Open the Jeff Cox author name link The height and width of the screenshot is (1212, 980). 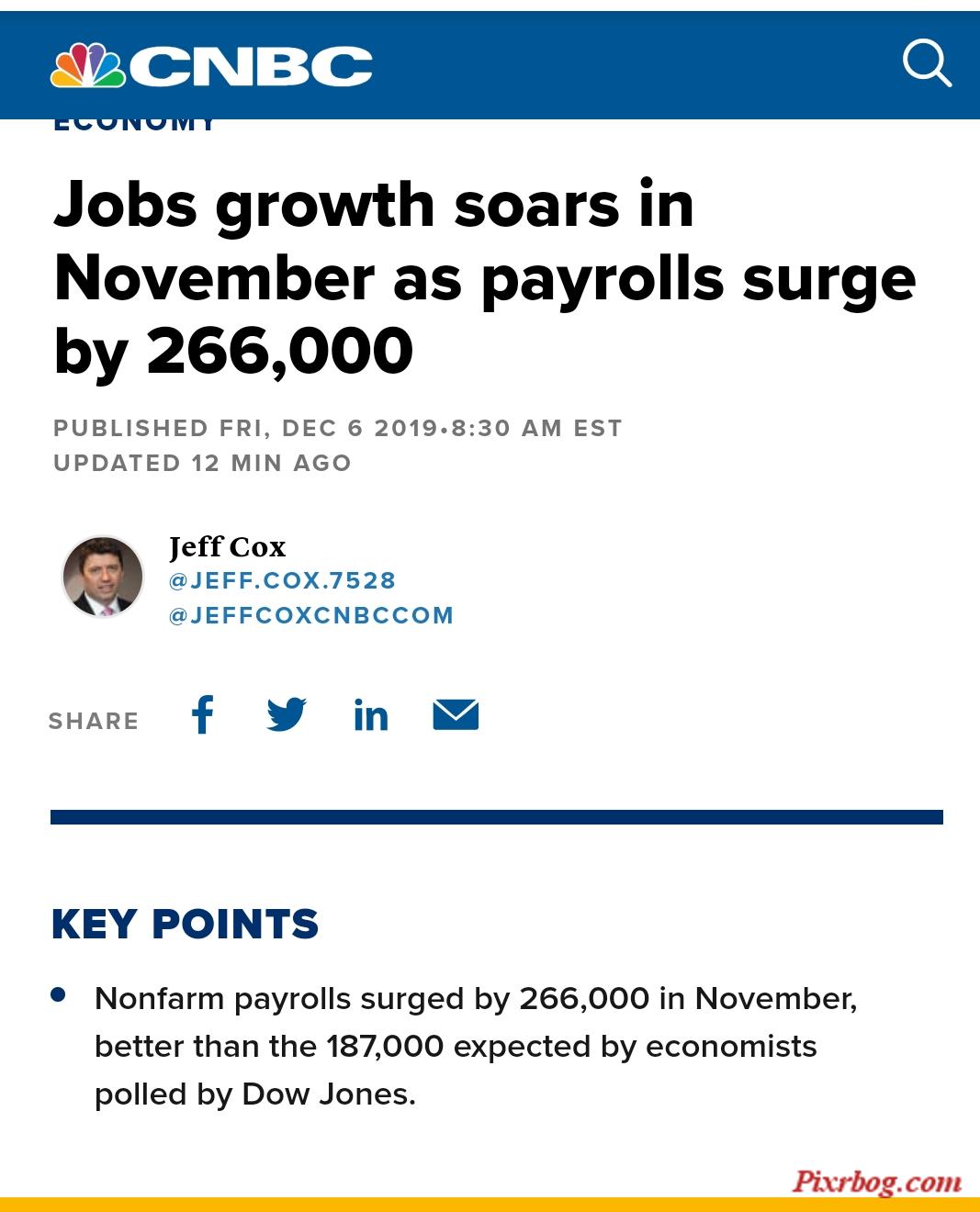coord(228,546)
